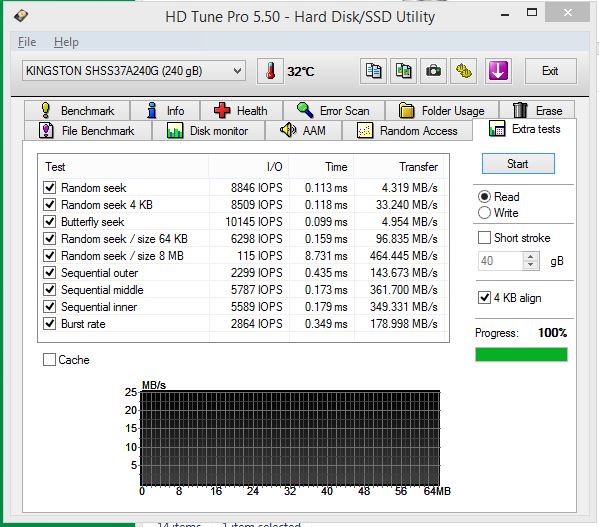
Task: Select Disk monitor tab
Action: pyautogui.click(x=208, y=131)
